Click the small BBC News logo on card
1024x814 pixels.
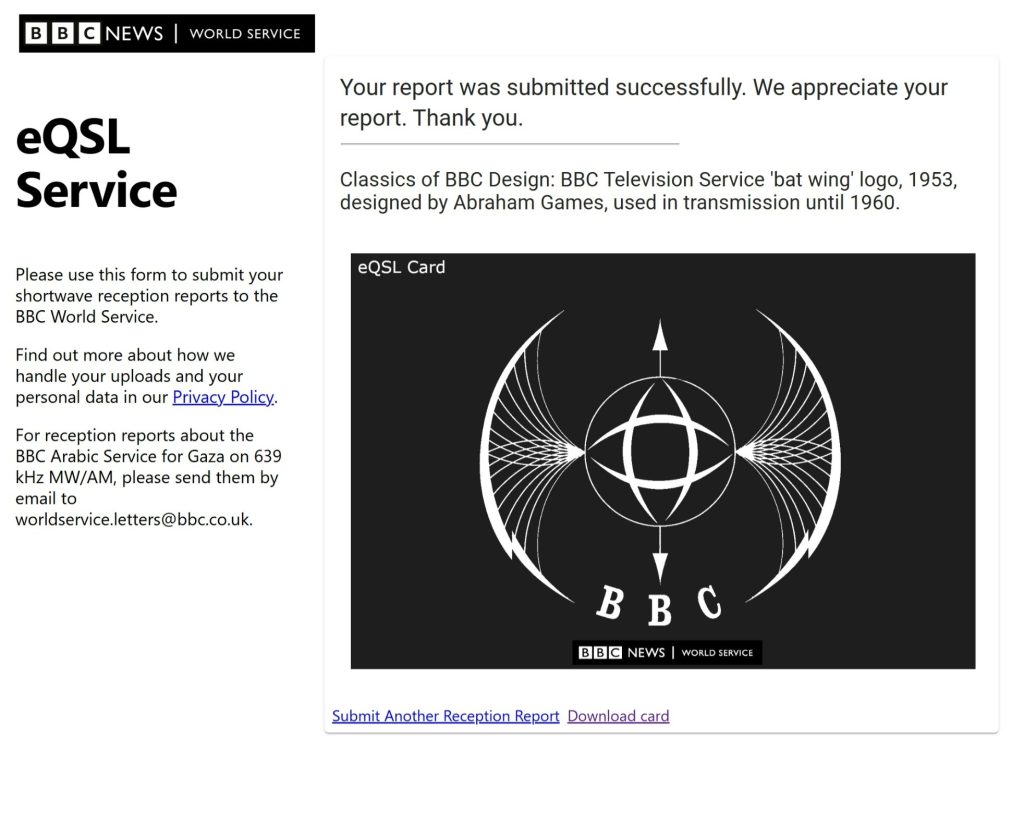pos(667,653)
